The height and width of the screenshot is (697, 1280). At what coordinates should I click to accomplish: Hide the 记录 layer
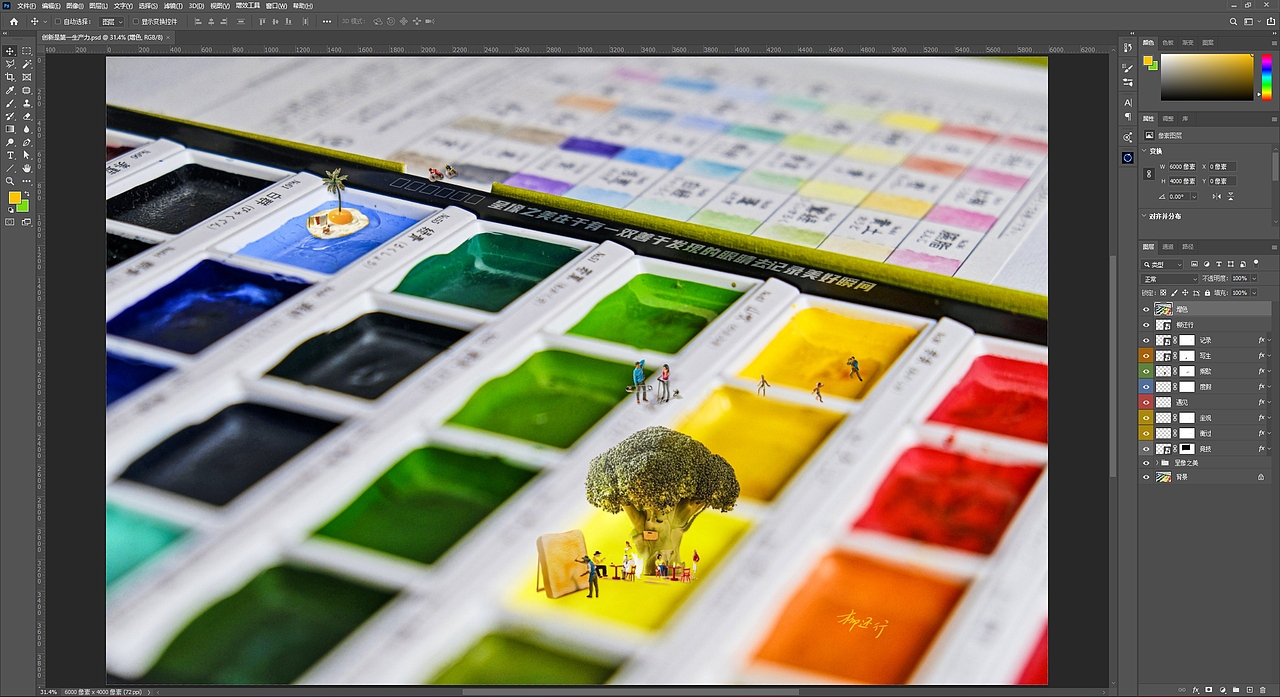point(1146,340)
